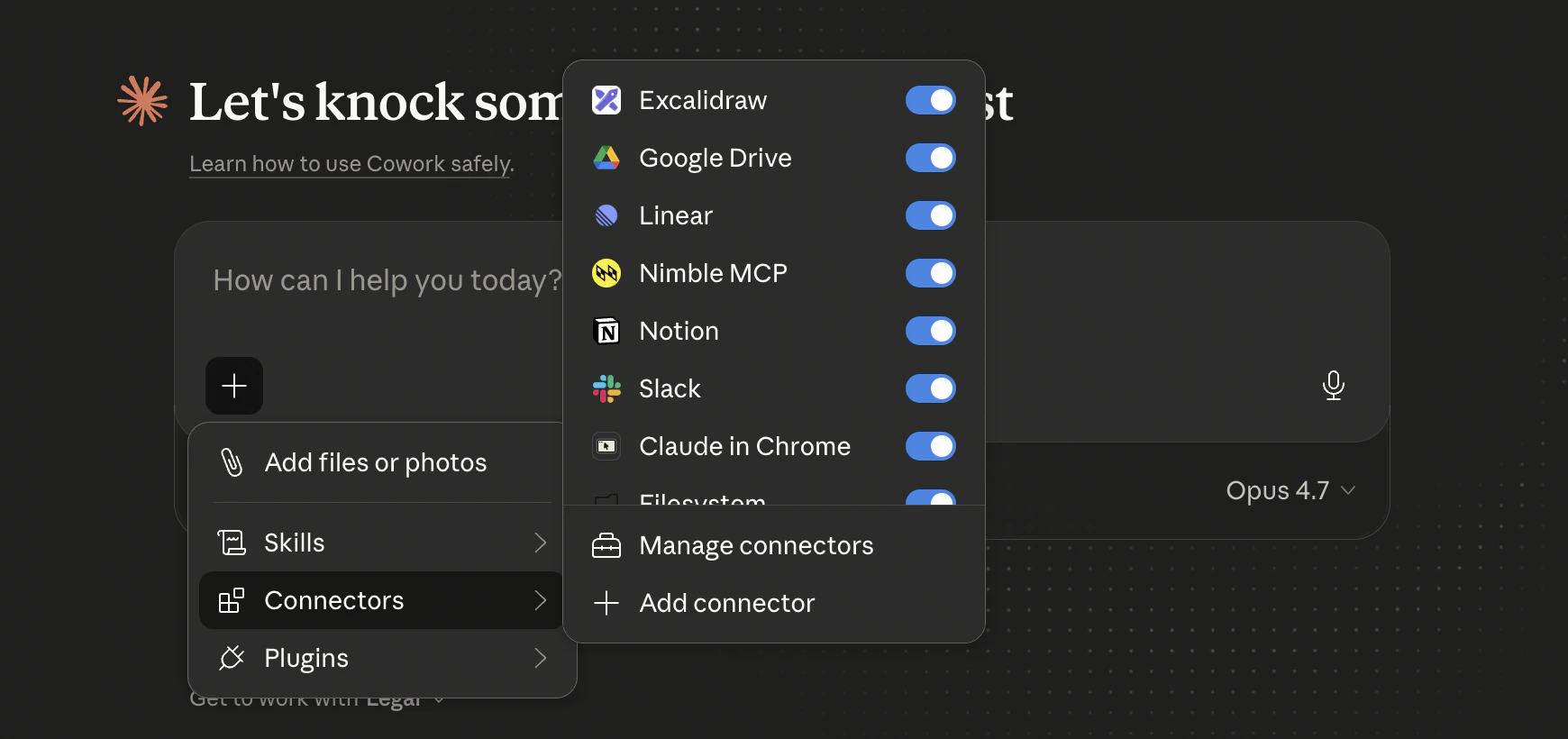This screenshot has height=739, width=1568.
Task: Click the Google Drive logo icon
Action: [x=606, y=158]
